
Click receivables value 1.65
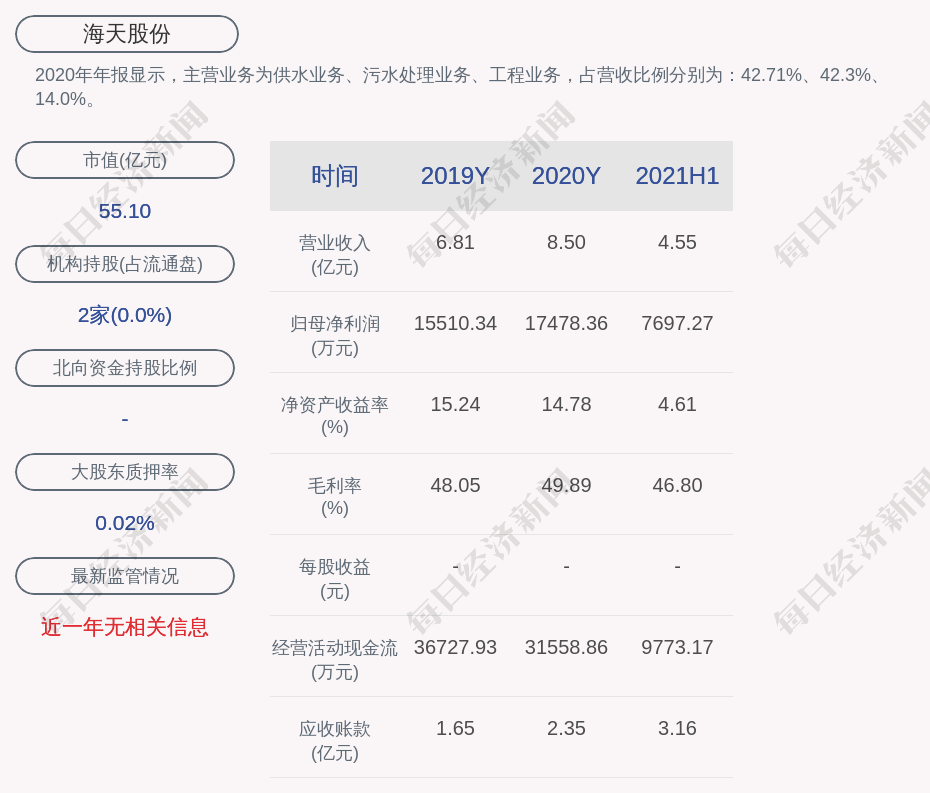[x=455, y=728]
